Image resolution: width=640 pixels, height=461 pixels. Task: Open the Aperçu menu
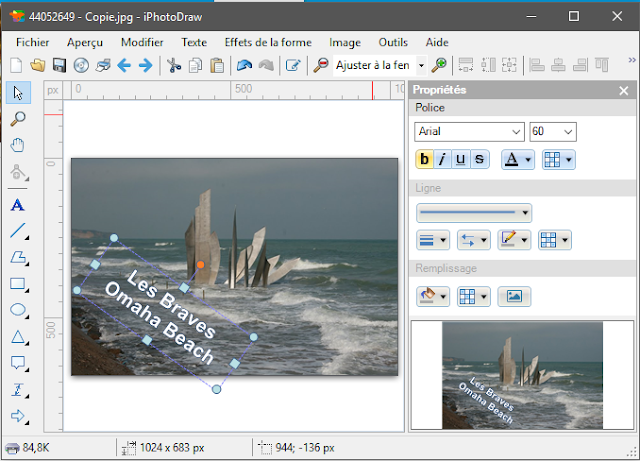(85, 42)
